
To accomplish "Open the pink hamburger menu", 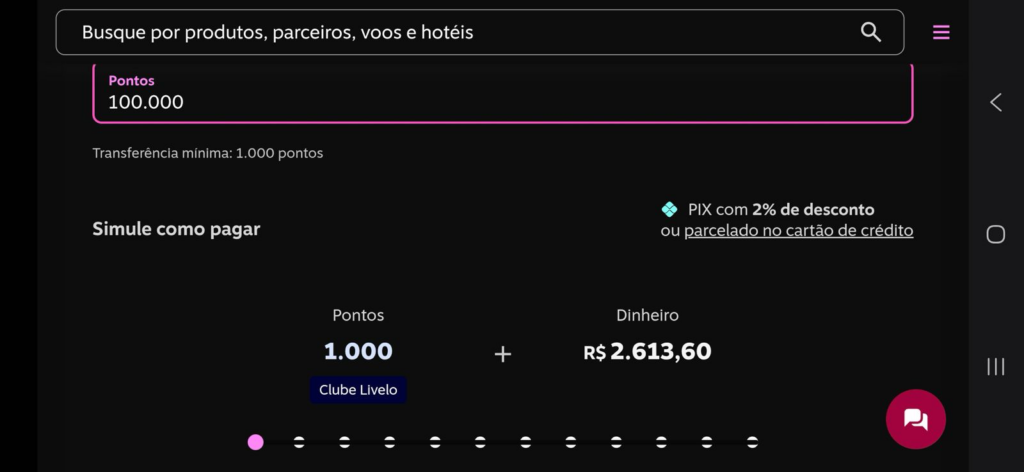I will pyautogui.click(x=941, y=32).
